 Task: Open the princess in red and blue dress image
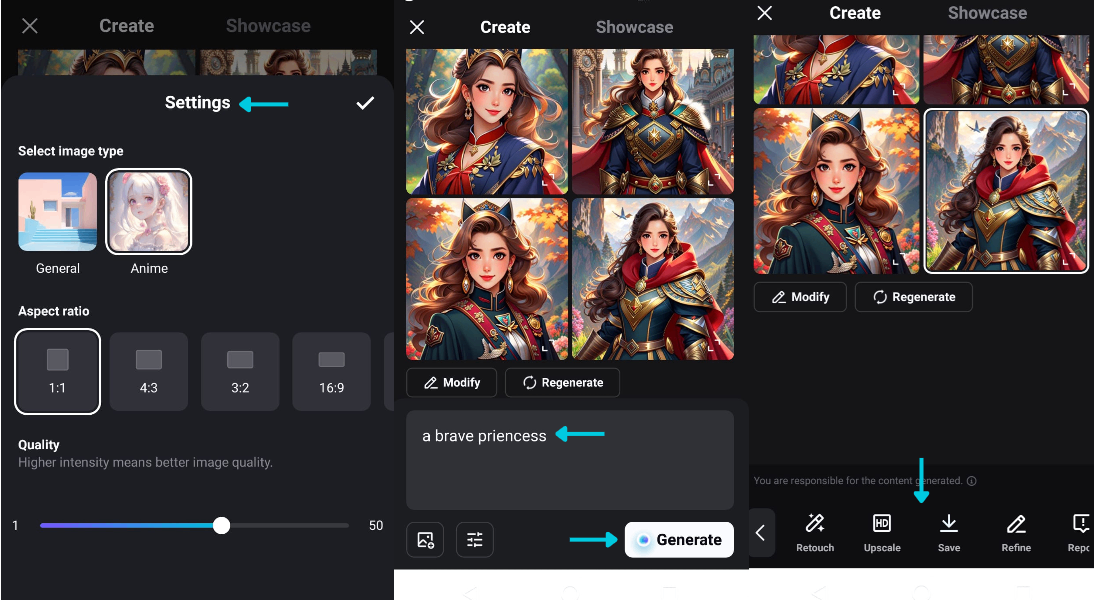coord(487,121)
